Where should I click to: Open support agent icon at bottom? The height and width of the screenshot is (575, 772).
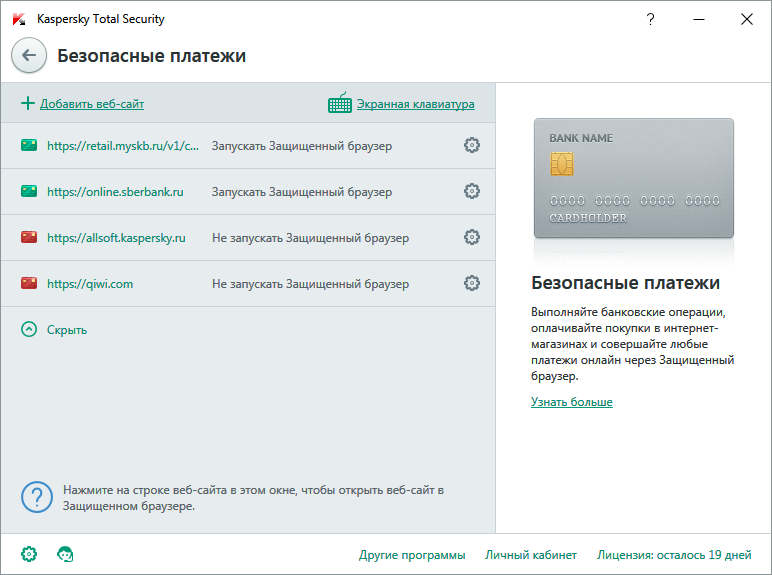click(65, 554)
